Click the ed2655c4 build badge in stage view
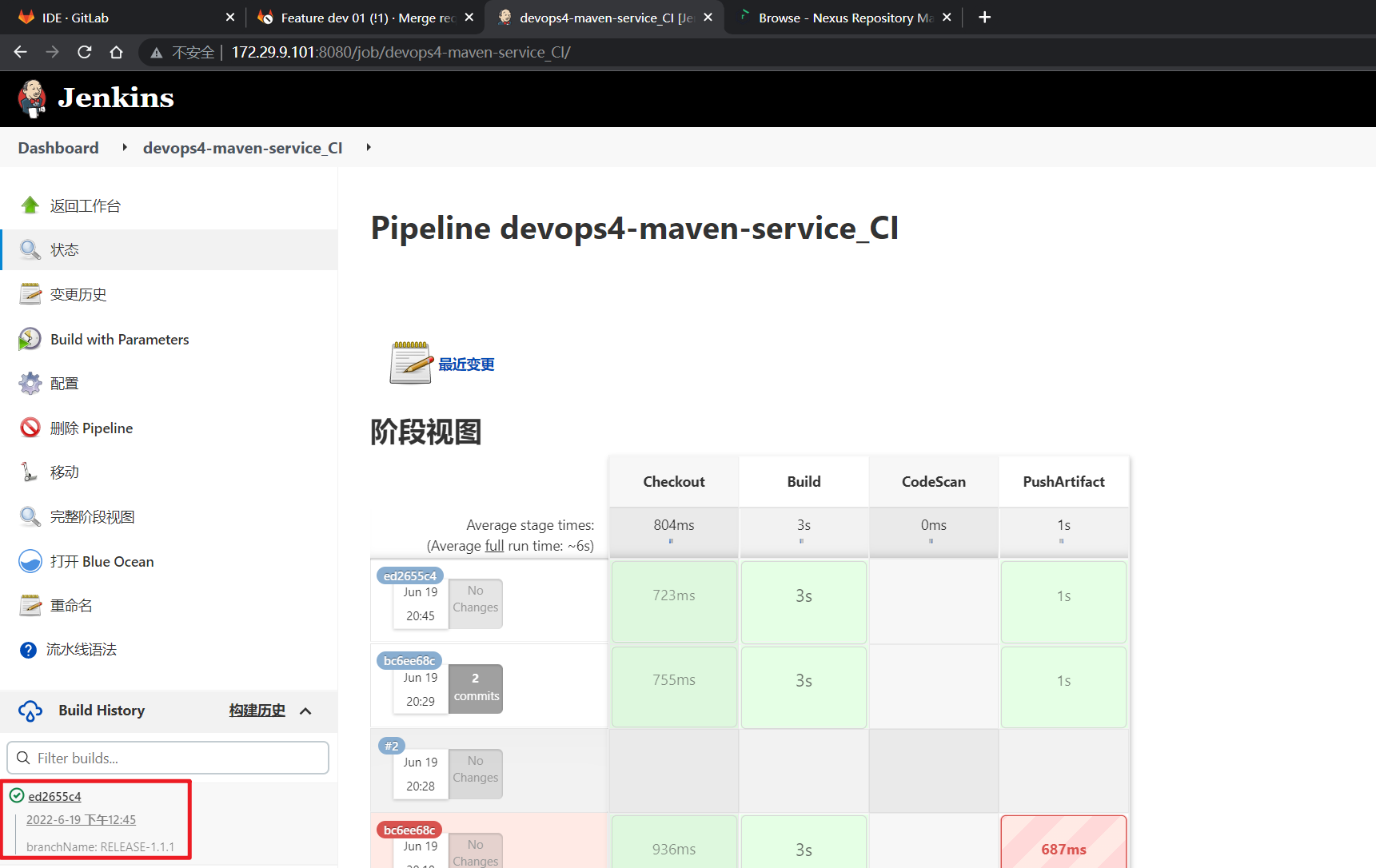The width and height of the screenshot is (1376, 868). [409, 575]
